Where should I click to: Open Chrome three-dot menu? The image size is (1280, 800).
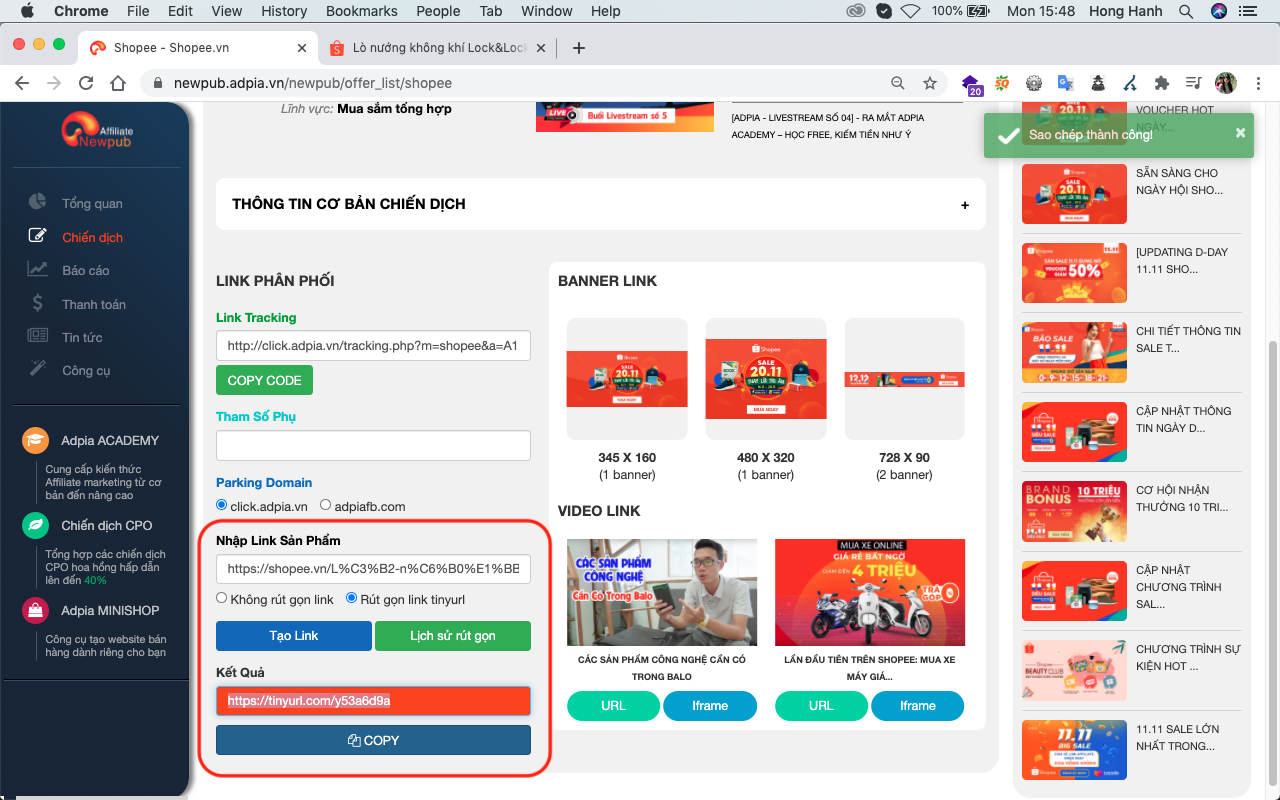point(1258,83)
